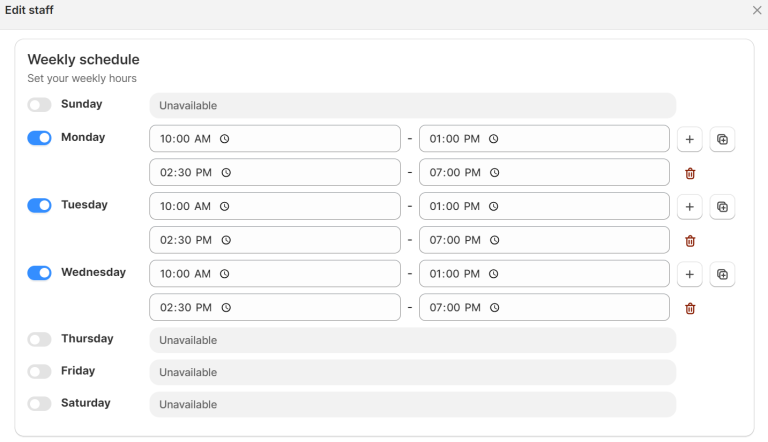Turn off Tuesday availability switch

click(x=39, y=206)
